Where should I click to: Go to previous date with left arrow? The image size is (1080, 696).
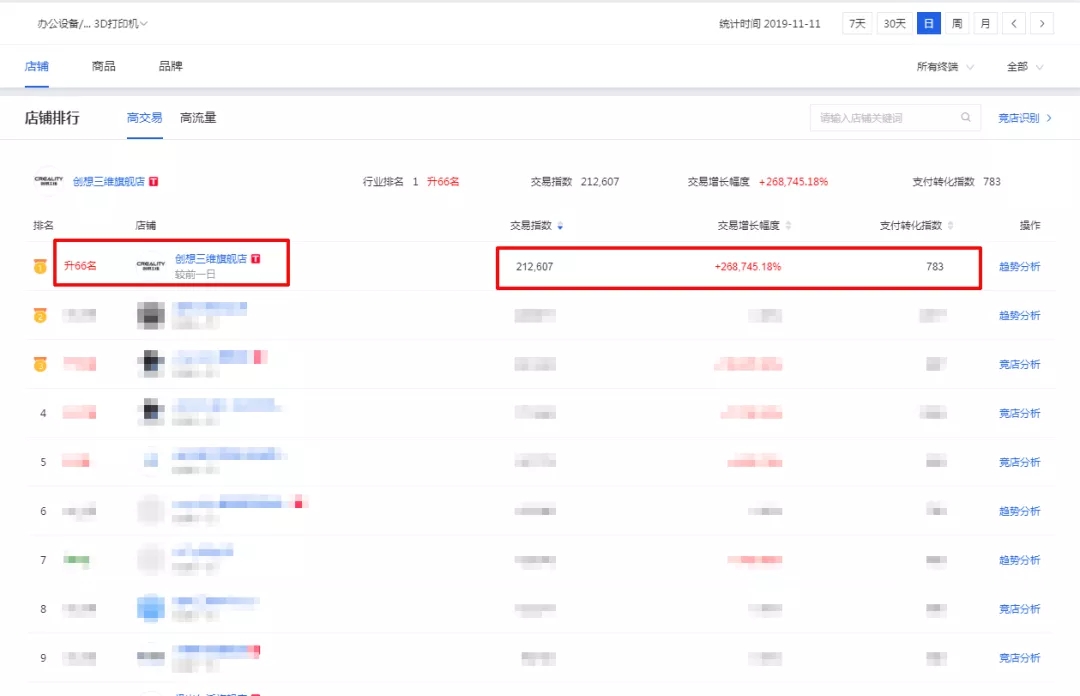tap(1014, 23)
